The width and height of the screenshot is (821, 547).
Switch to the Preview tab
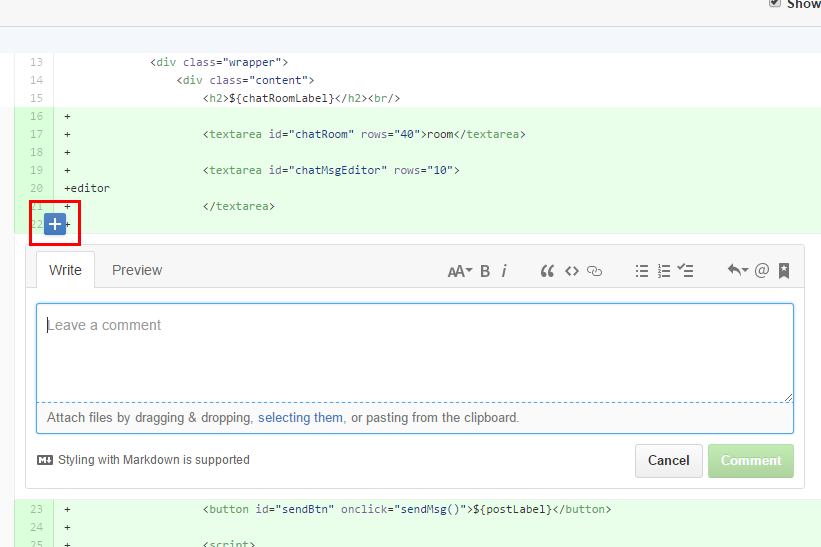[137, 270]
